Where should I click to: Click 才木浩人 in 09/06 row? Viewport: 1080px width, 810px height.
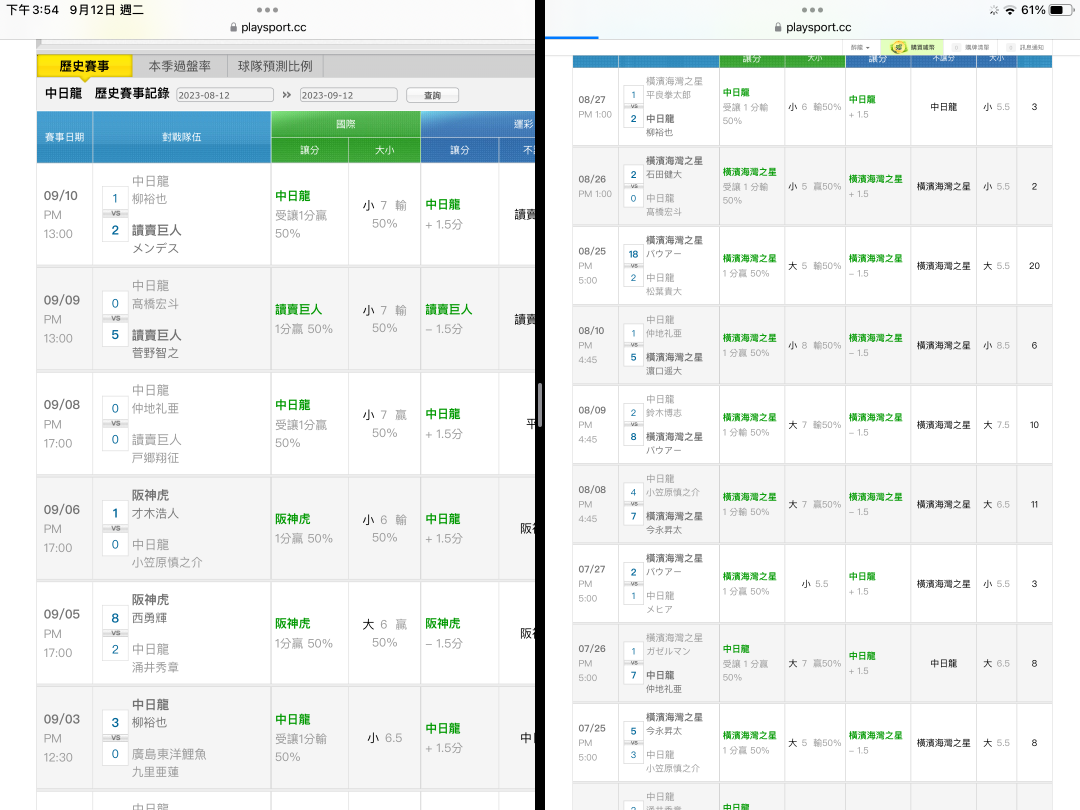155,513
